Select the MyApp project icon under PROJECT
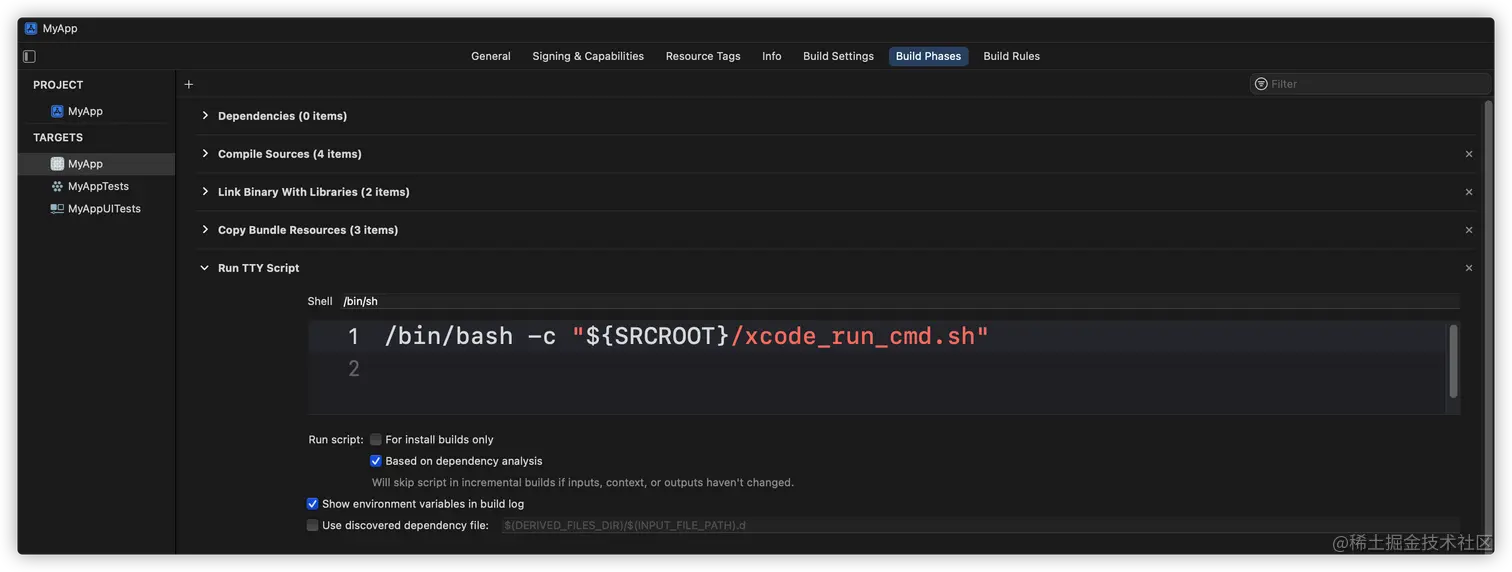 point(57,111)
